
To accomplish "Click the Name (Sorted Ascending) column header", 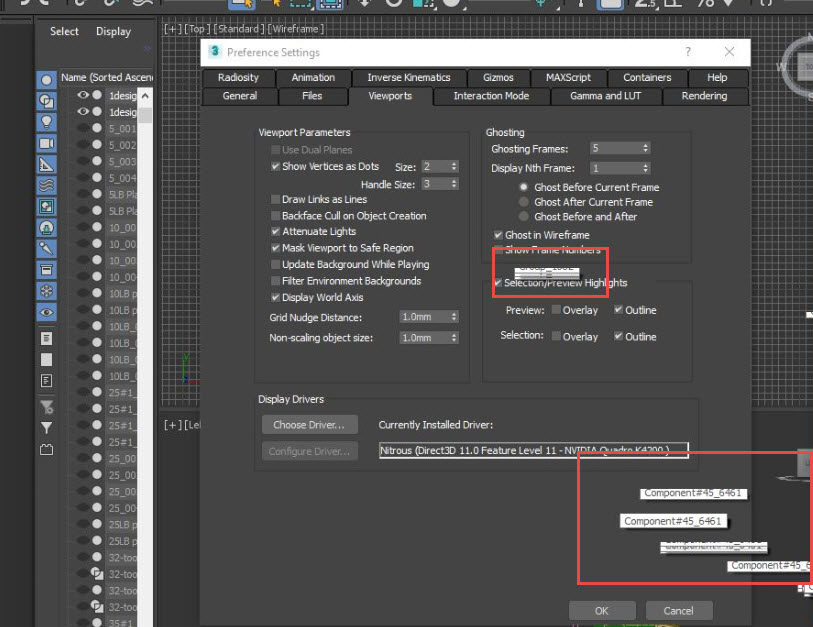I will pyautogui.click(x=106, y=78).
